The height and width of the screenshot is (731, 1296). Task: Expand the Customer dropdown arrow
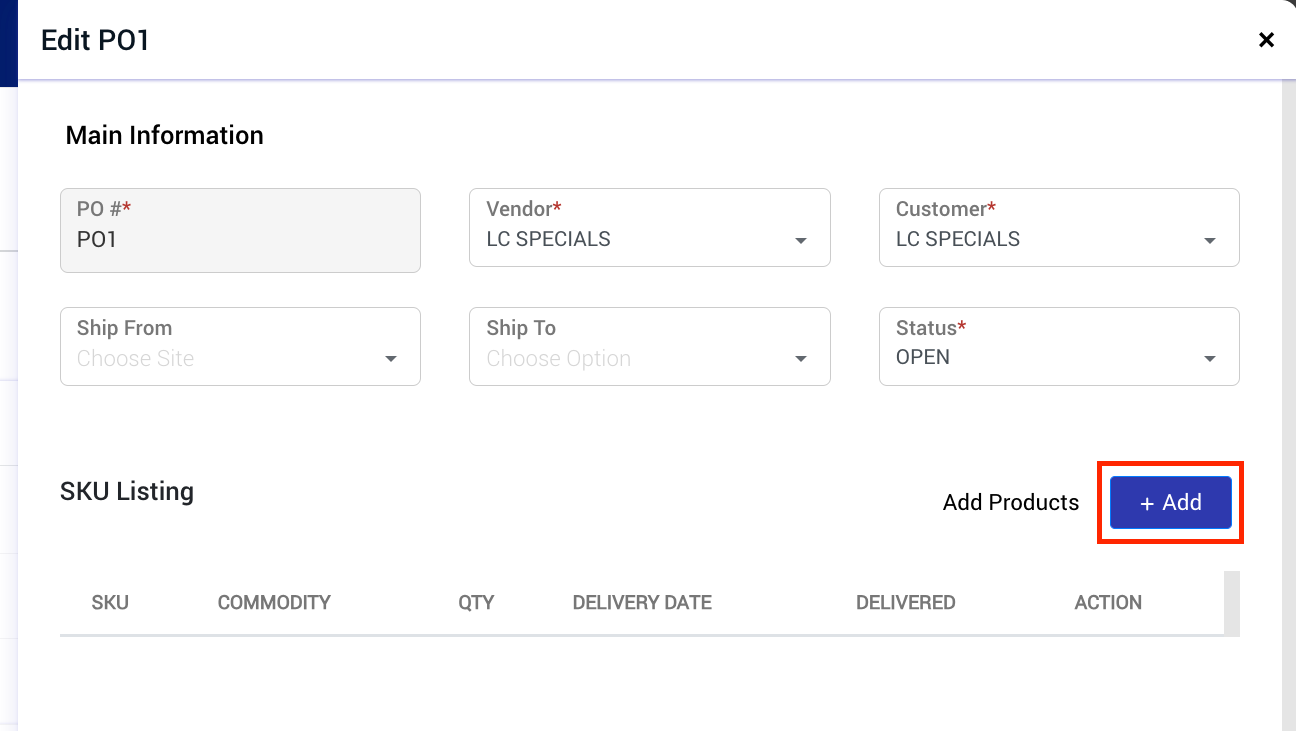point(1210,241)
